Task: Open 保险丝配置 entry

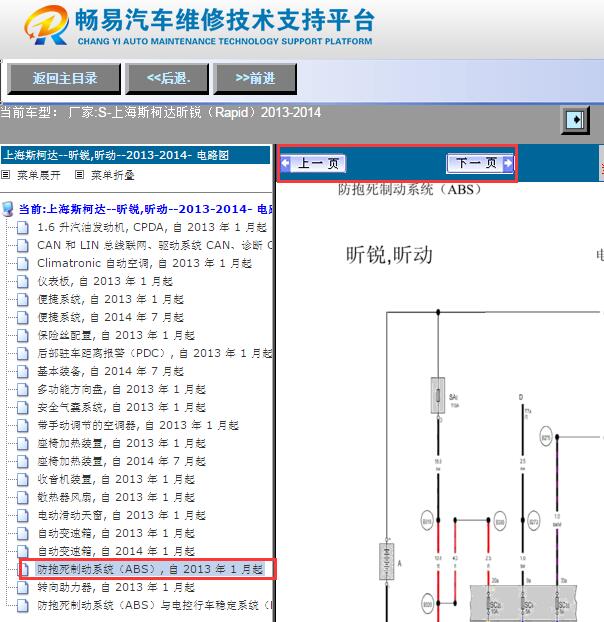Action: (x=116, y=335)
